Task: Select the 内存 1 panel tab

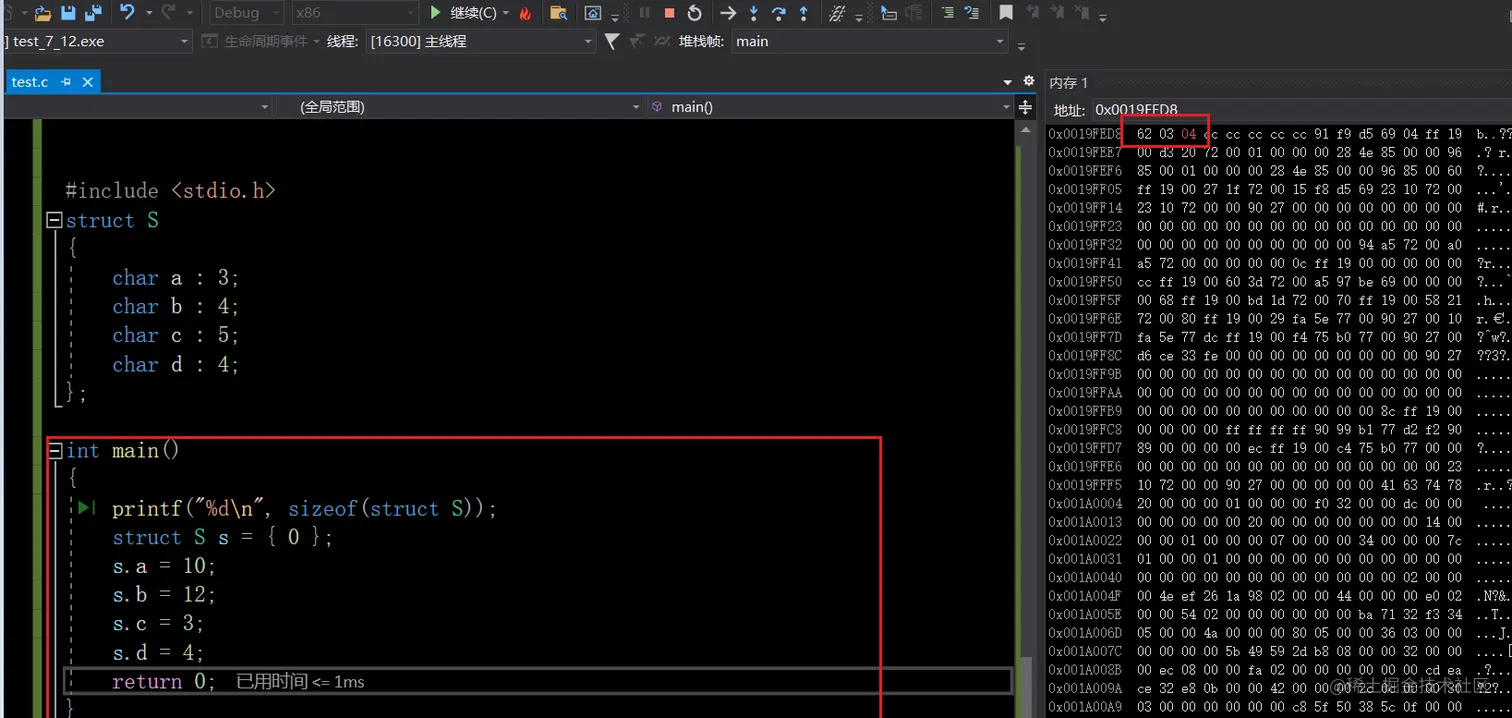Action: 1068,82
